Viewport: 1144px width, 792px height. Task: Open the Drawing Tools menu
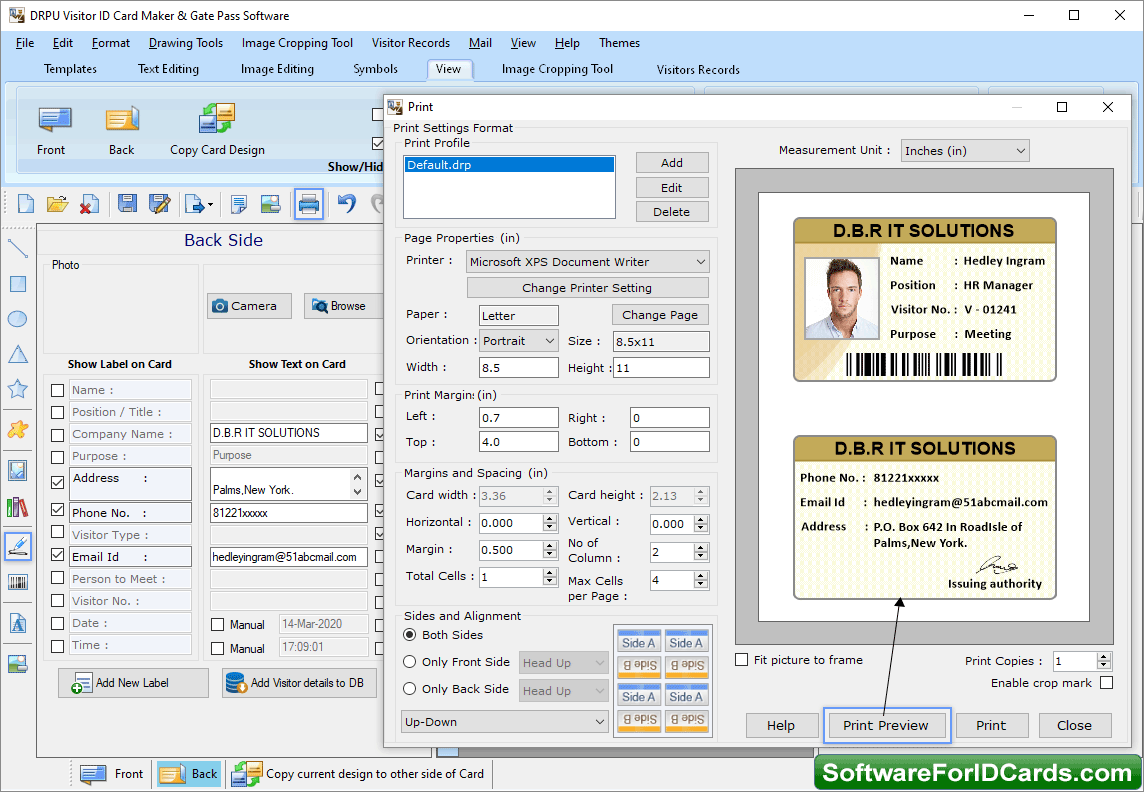186,43
